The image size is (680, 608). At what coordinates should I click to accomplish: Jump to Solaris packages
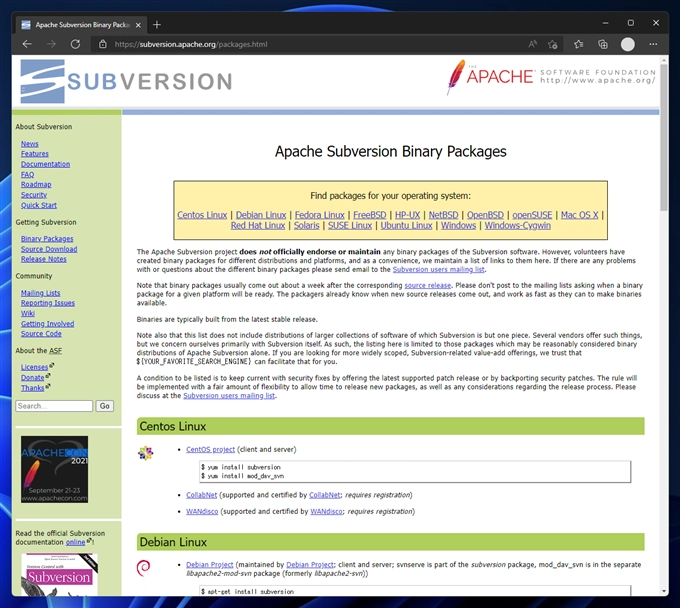(306, 226)
